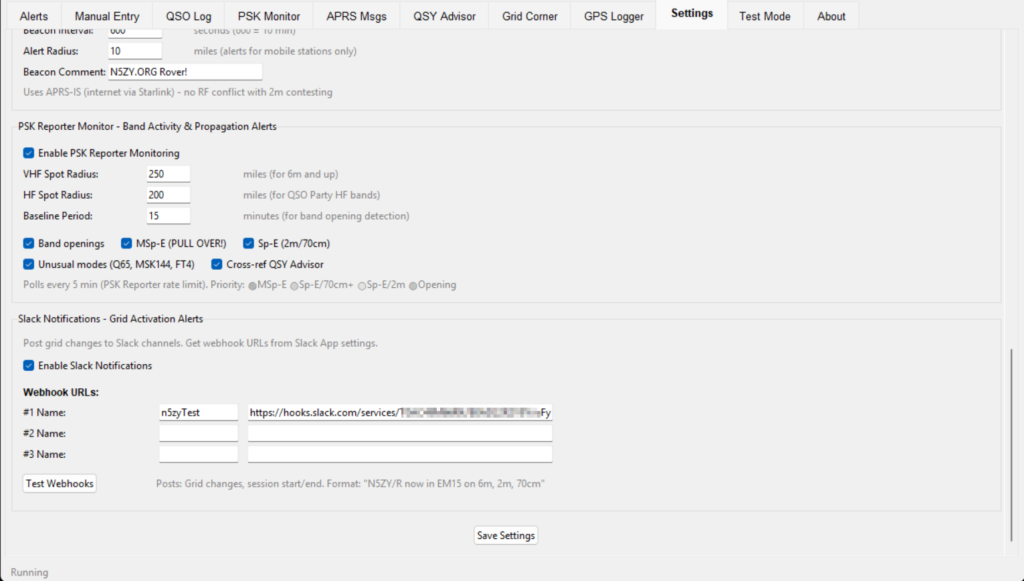Disable PSK Reporter Monitoring checkbox
The image size is (1024, 581).
(28, 153)
